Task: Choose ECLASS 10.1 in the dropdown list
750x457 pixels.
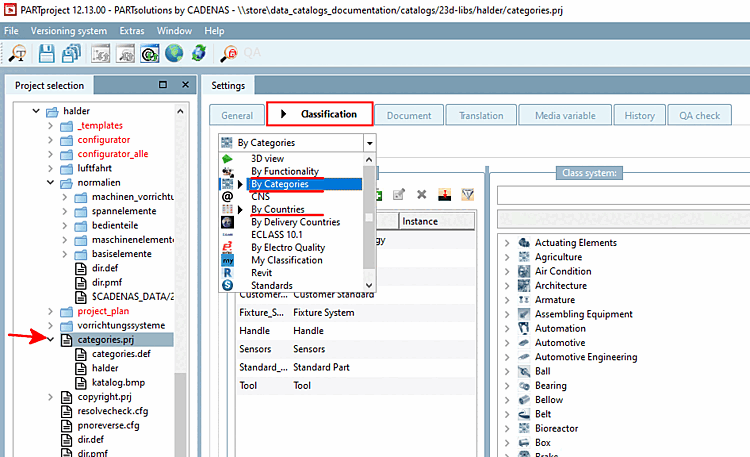Action: point(276,234)
